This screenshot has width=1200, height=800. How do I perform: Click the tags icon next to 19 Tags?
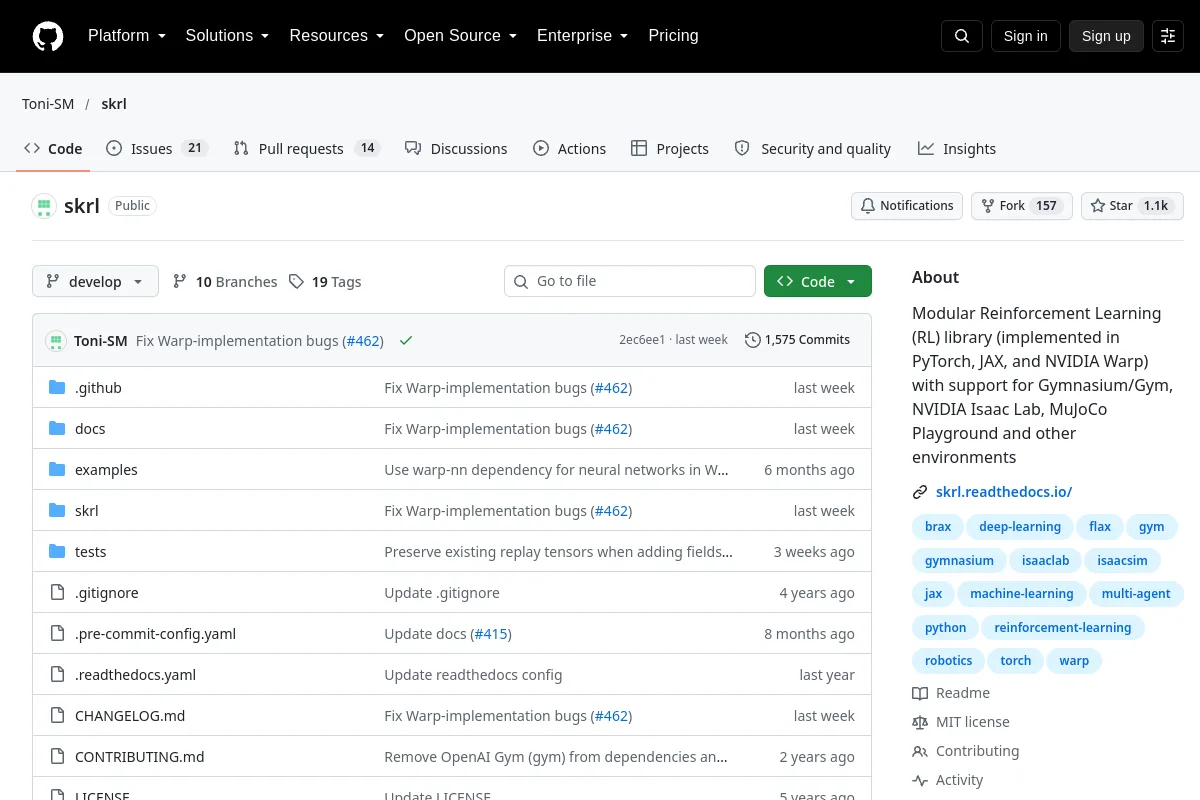(x=296, y=282)
